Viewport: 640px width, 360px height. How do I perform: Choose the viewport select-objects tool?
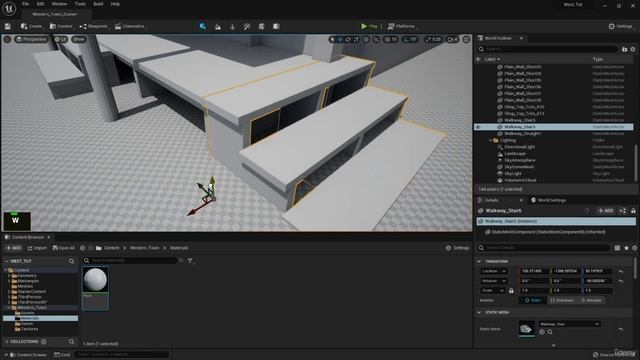332,39
